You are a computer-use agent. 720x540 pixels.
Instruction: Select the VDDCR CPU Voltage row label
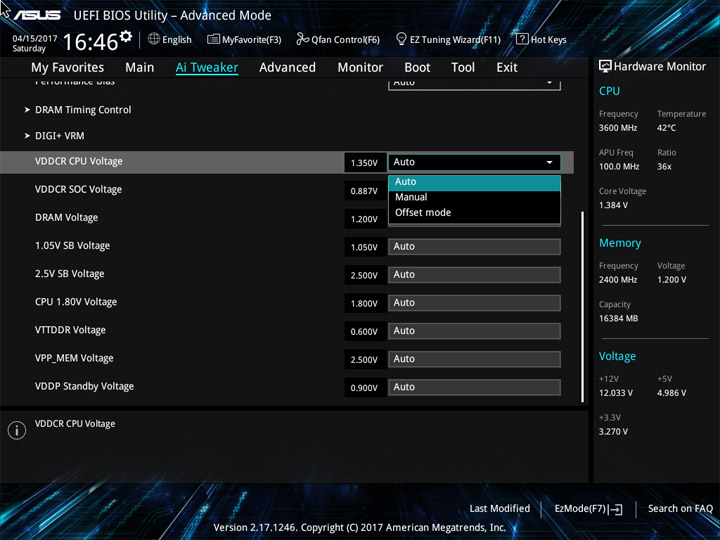[x=79, y=162]
